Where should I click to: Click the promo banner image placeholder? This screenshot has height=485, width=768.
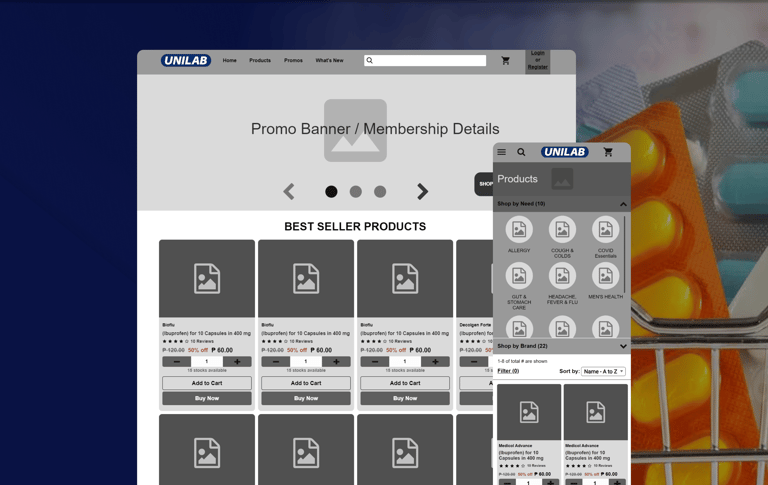click(x=356, y=130)
